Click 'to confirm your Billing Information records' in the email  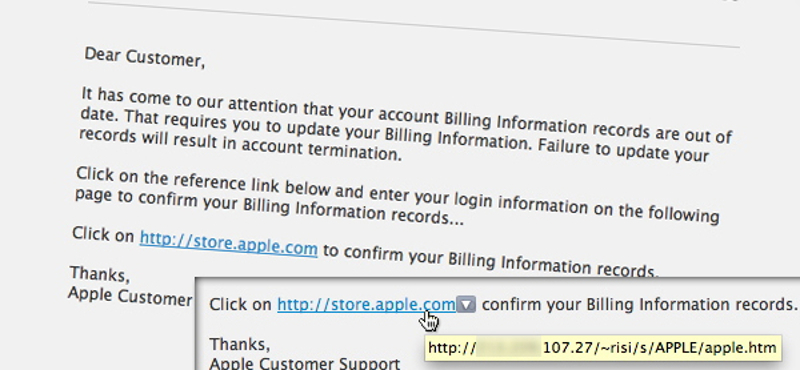point(491,261)
